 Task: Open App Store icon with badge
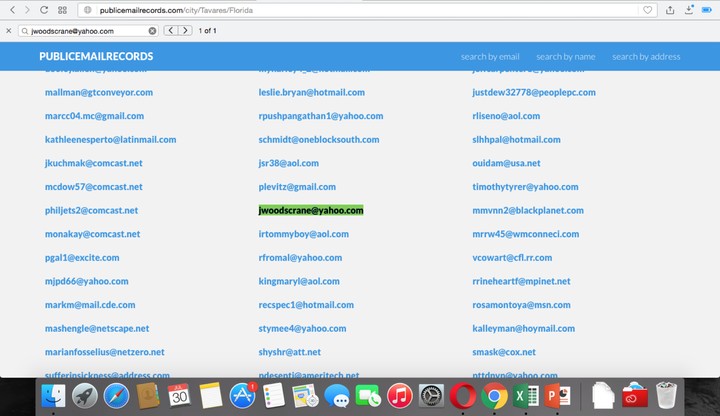point(242,395)
